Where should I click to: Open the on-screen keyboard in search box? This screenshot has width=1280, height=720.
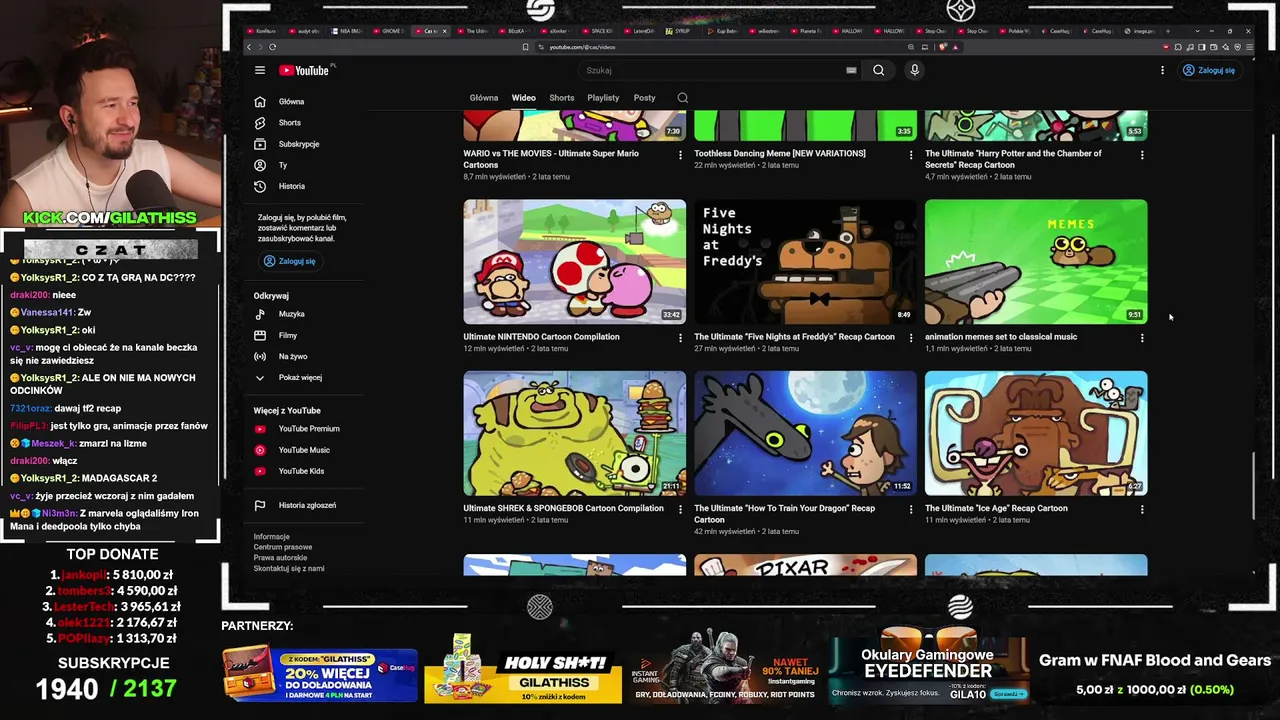click(x=851, y=70)
